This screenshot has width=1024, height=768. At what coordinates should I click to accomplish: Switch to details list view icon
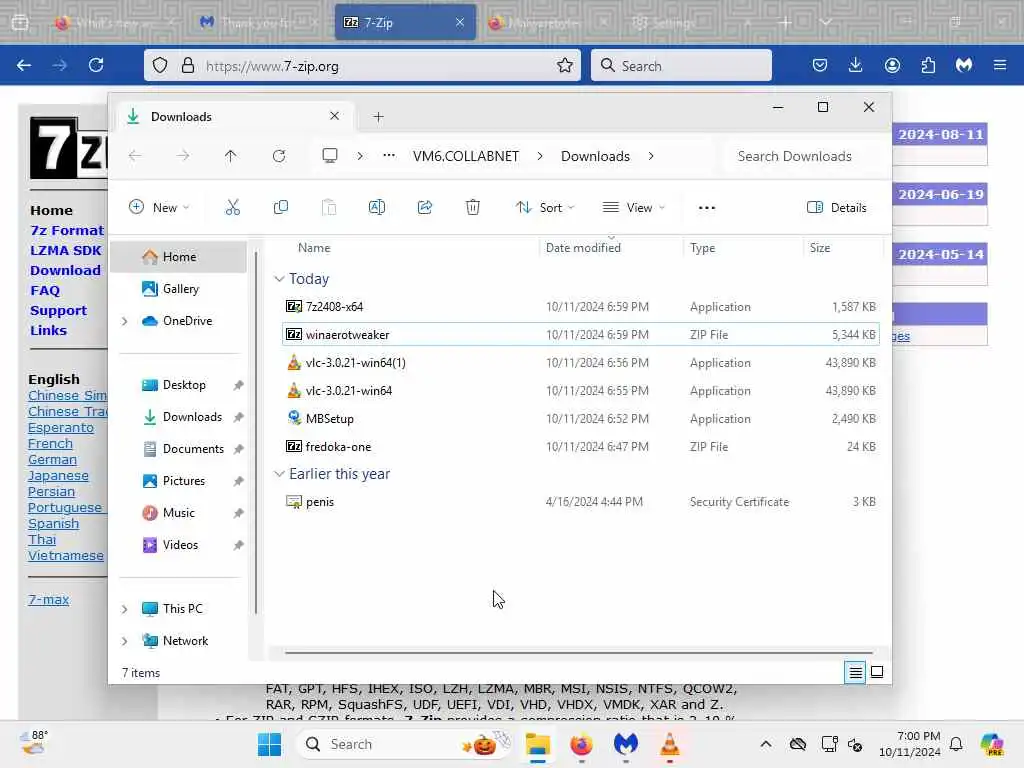click(x=856, y=672)
